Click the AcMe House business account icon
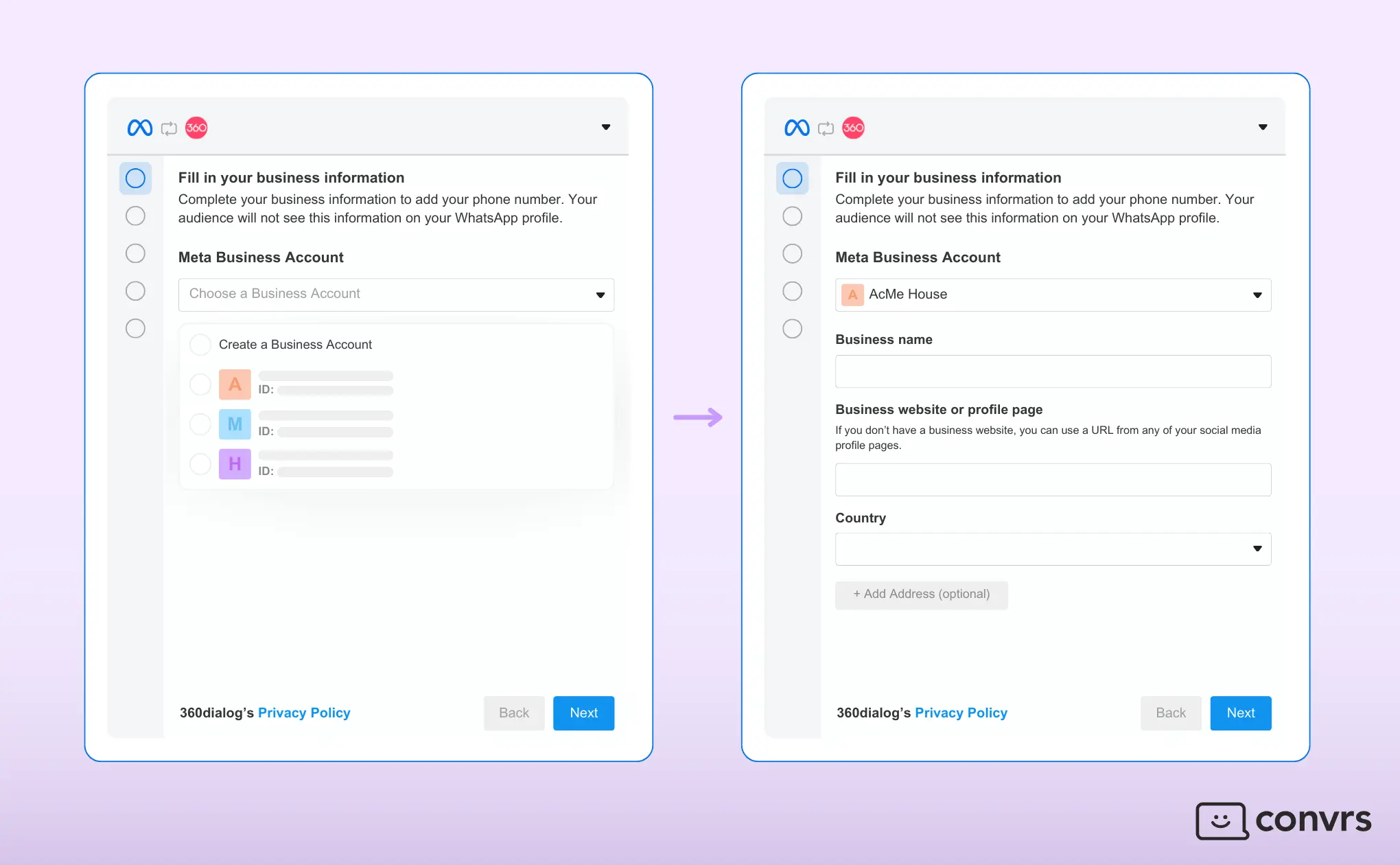 point(852,294)
